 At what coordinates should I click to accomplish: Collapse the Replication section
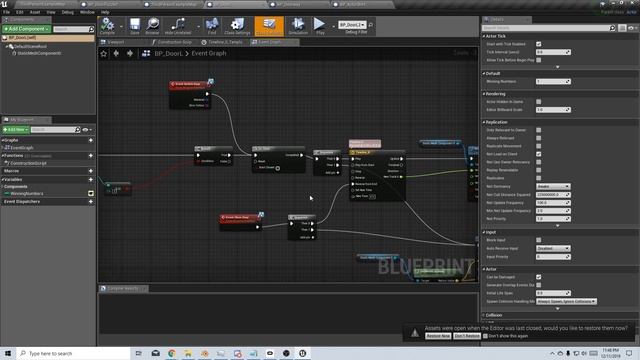point(484,122)
